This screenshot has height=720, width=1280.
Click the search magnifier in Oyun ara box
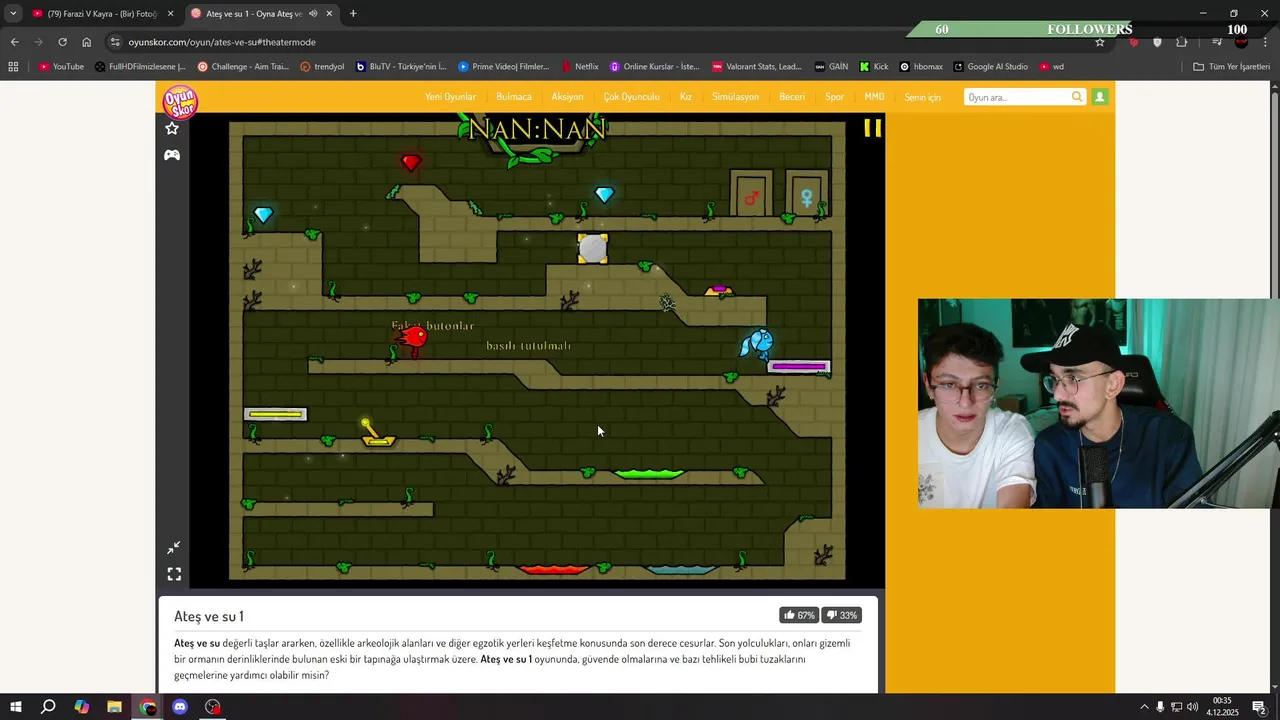click(1077, 97)
